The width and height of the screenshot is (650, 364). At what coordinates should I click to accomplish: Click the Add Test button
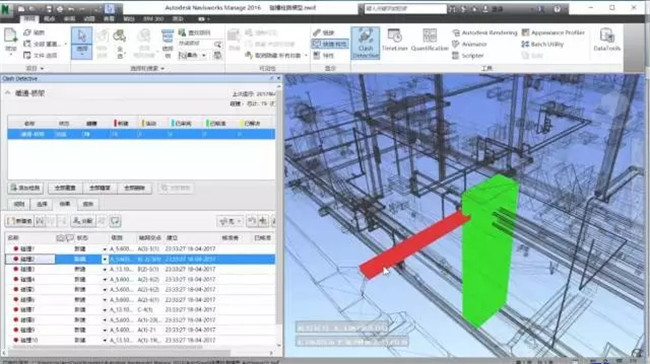26,188
